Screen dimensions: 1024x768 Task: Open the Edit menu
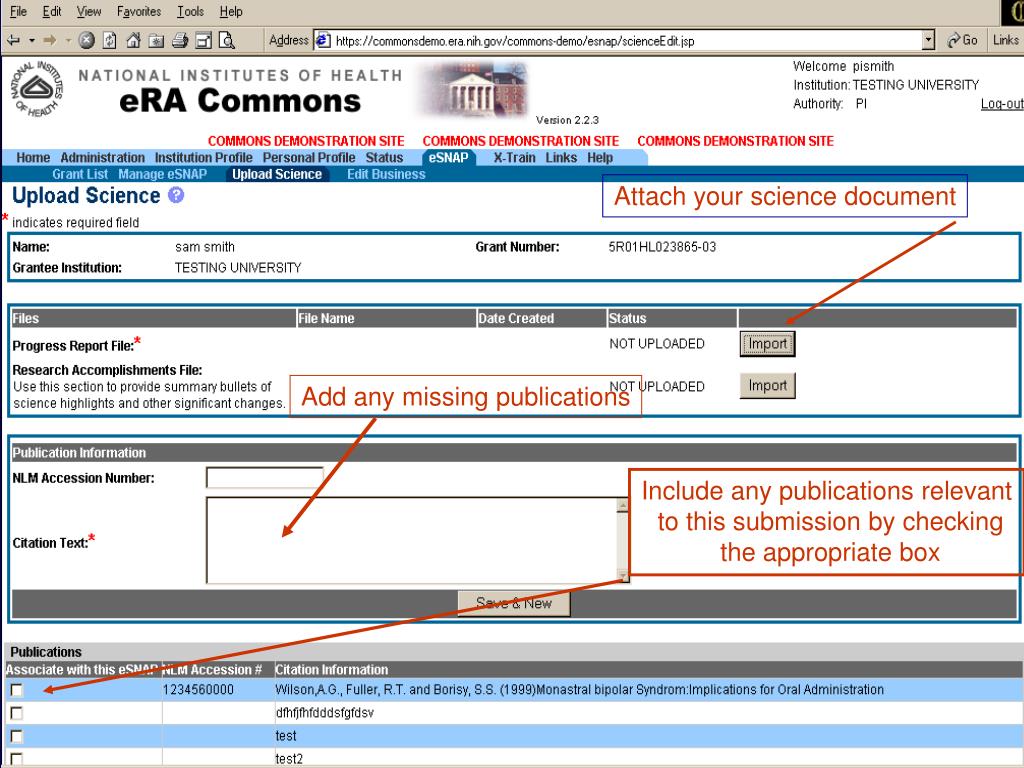click(52, 12)
